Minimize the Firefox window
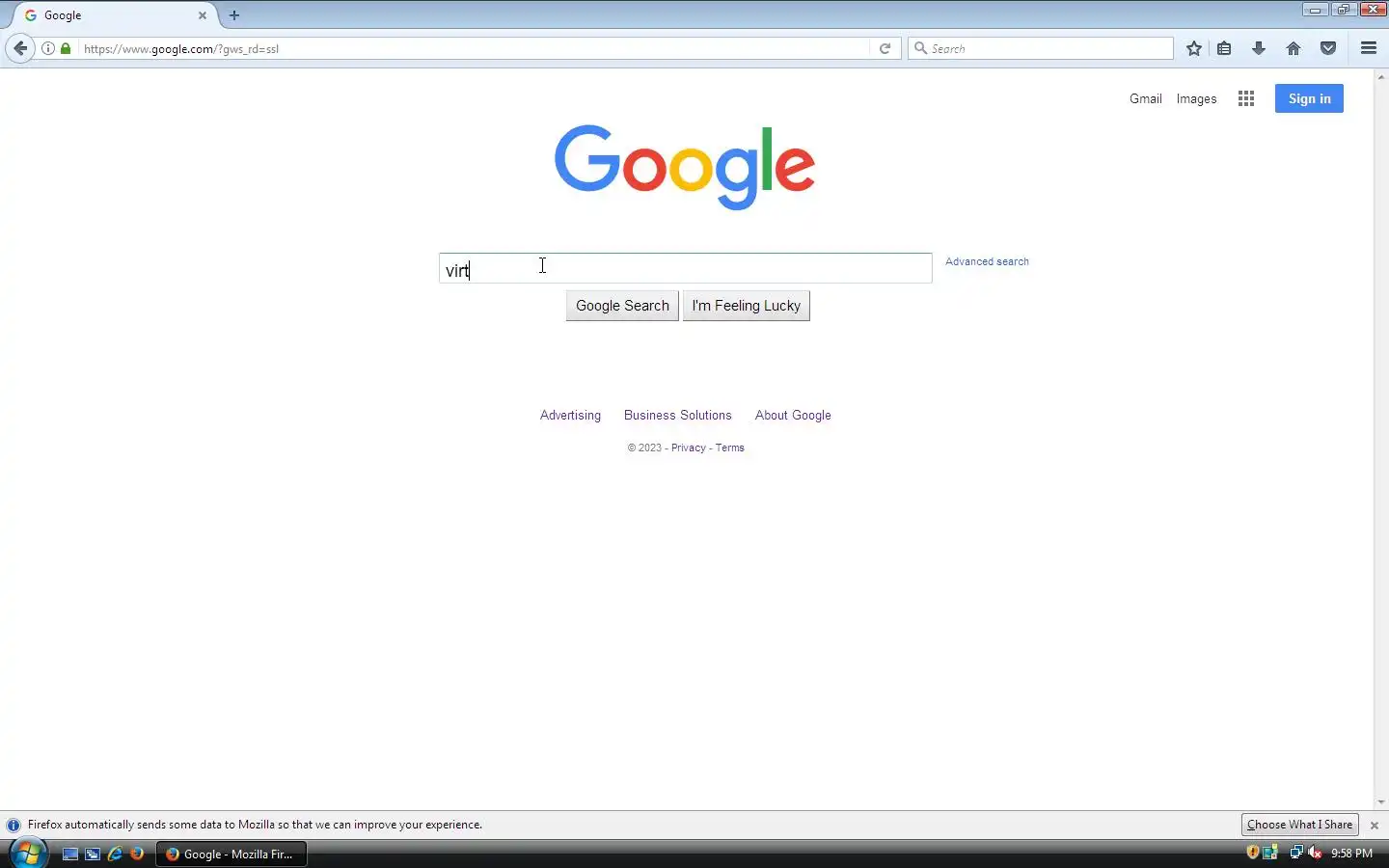The width and height of the screenshot is (1389, 868). (1315, 10)
